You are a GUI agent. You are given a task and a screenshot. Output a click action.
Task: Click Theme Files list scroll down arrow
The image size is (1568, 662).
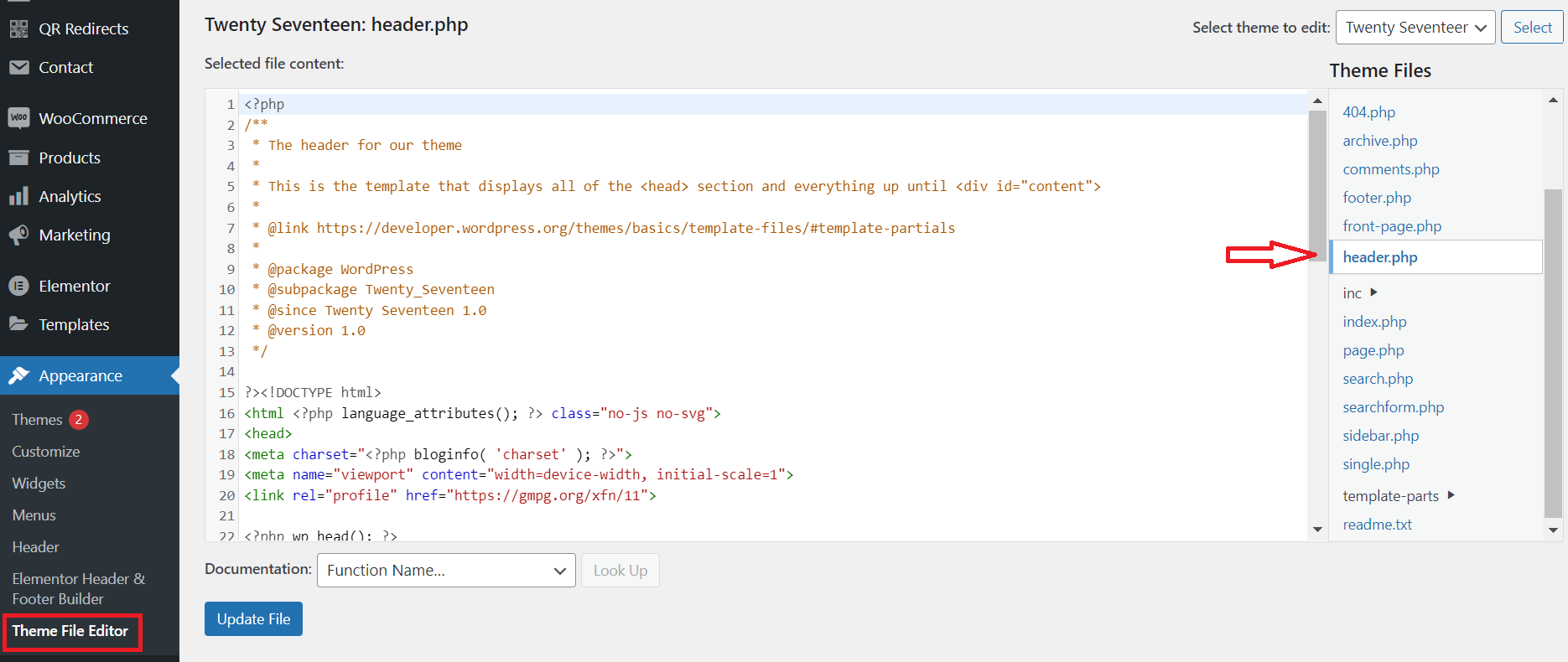(x=1553, y=530)
